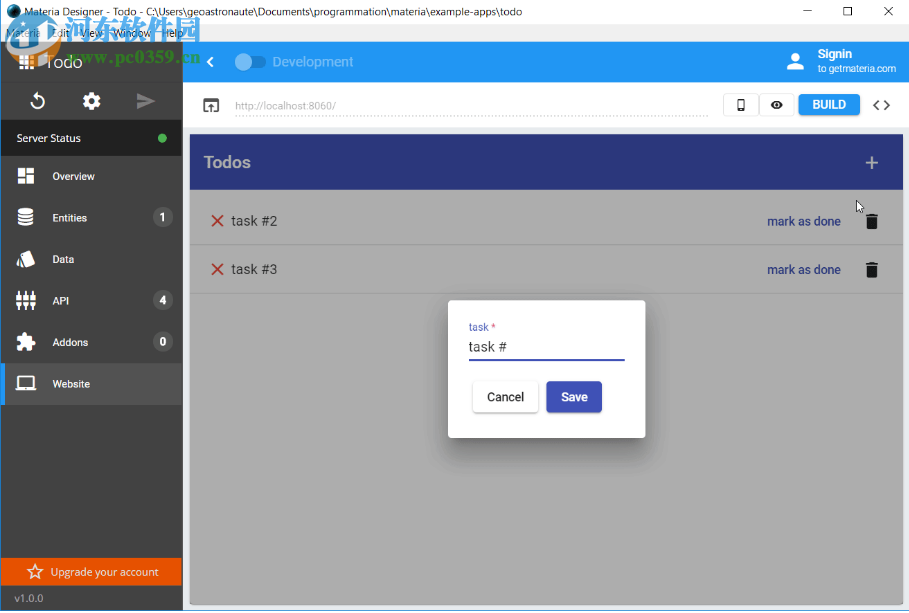Viewport: 909px width, 613px height.
Task: Click the API plugs icon
Action: pyautogui.click(x=26, y=300)
